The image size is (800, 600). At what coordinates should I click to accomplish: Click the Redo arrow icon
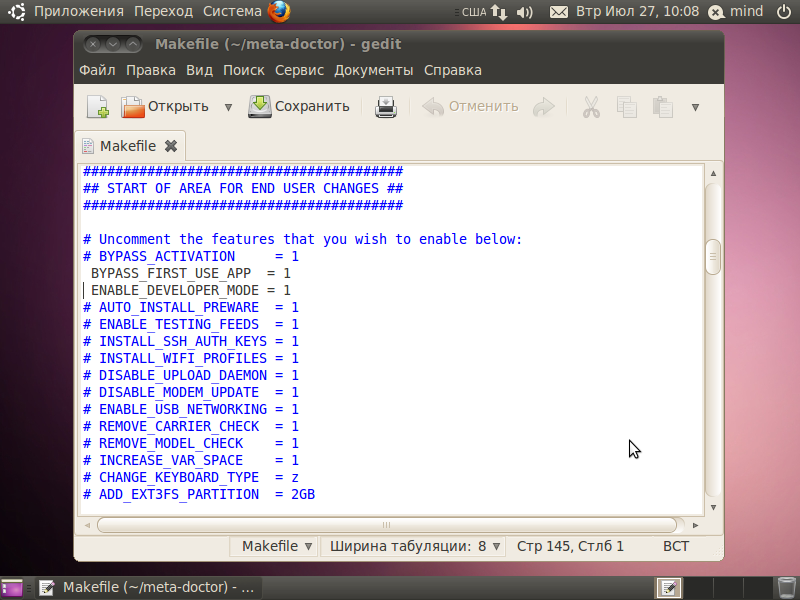click(x=543, y=106)
